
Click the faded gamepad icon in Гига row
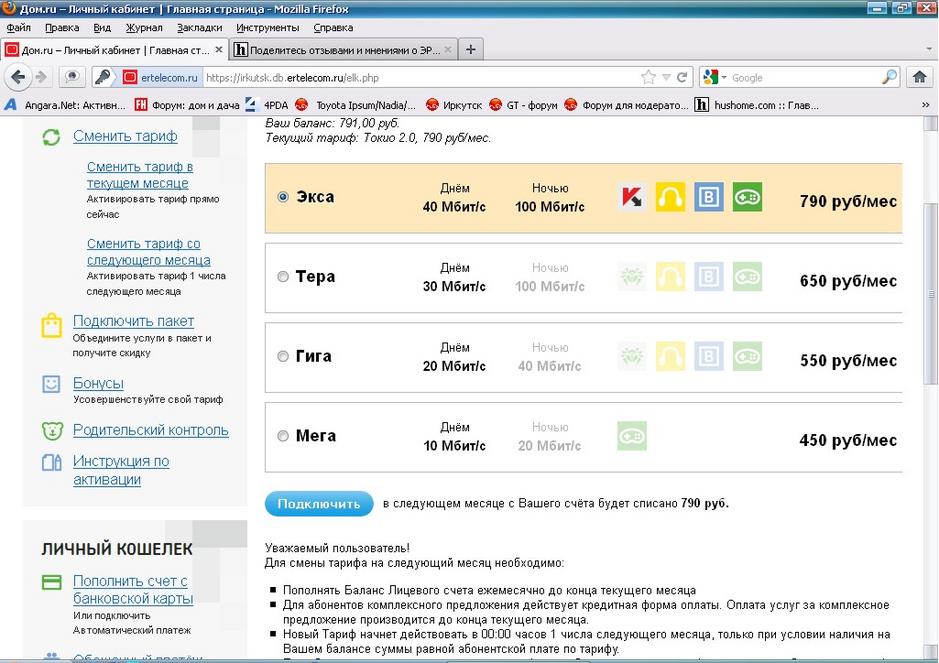click(x=747, y=356)
